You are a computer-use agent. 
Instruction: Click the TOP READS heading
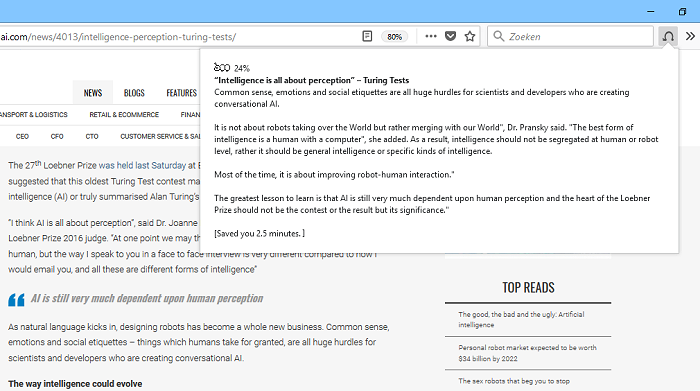(528, 287)
